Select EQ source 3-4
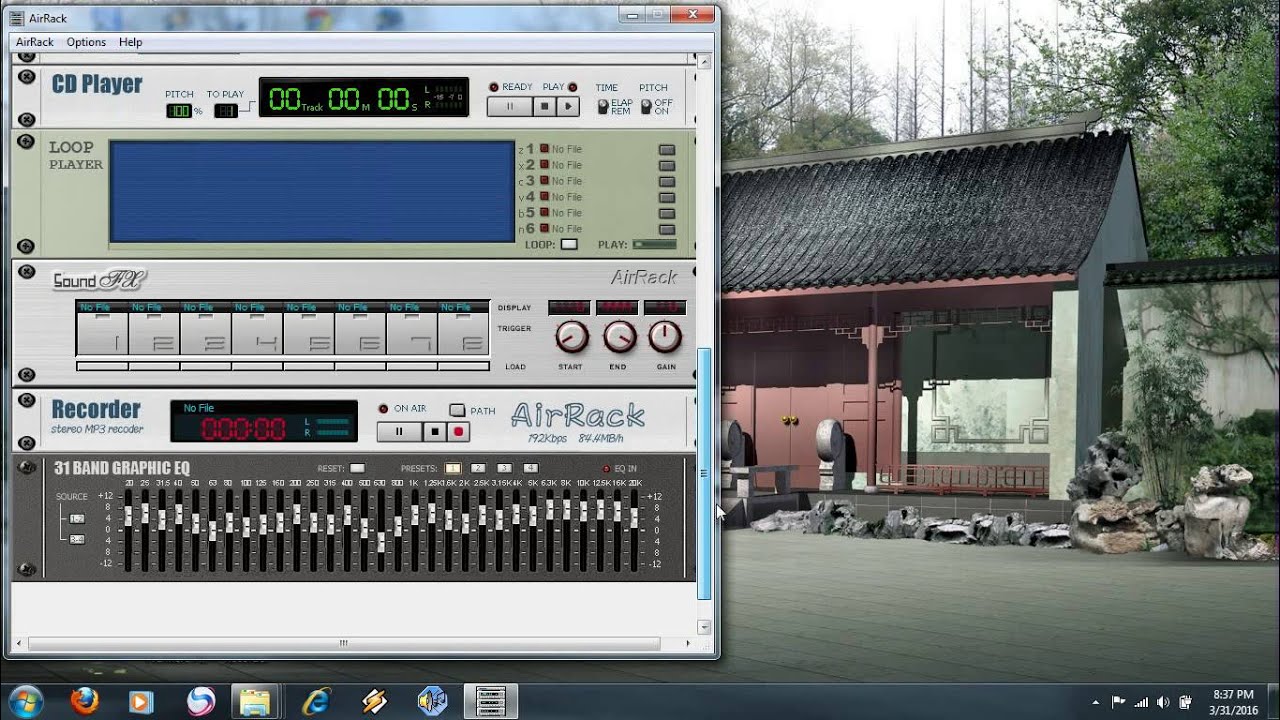The height and width of the screenshot is (720, 1280). click(77, 539)
